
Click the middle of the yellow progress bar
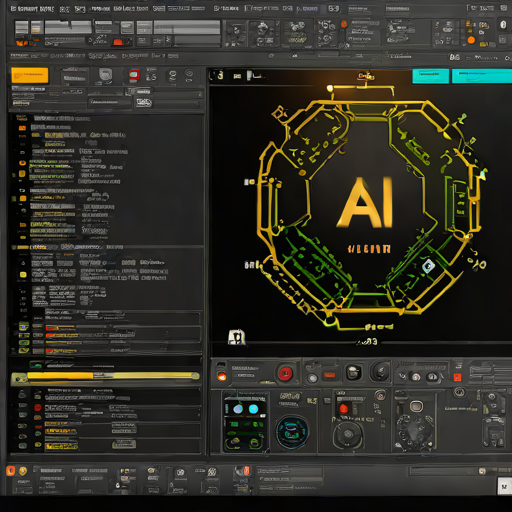pos(105,376)
